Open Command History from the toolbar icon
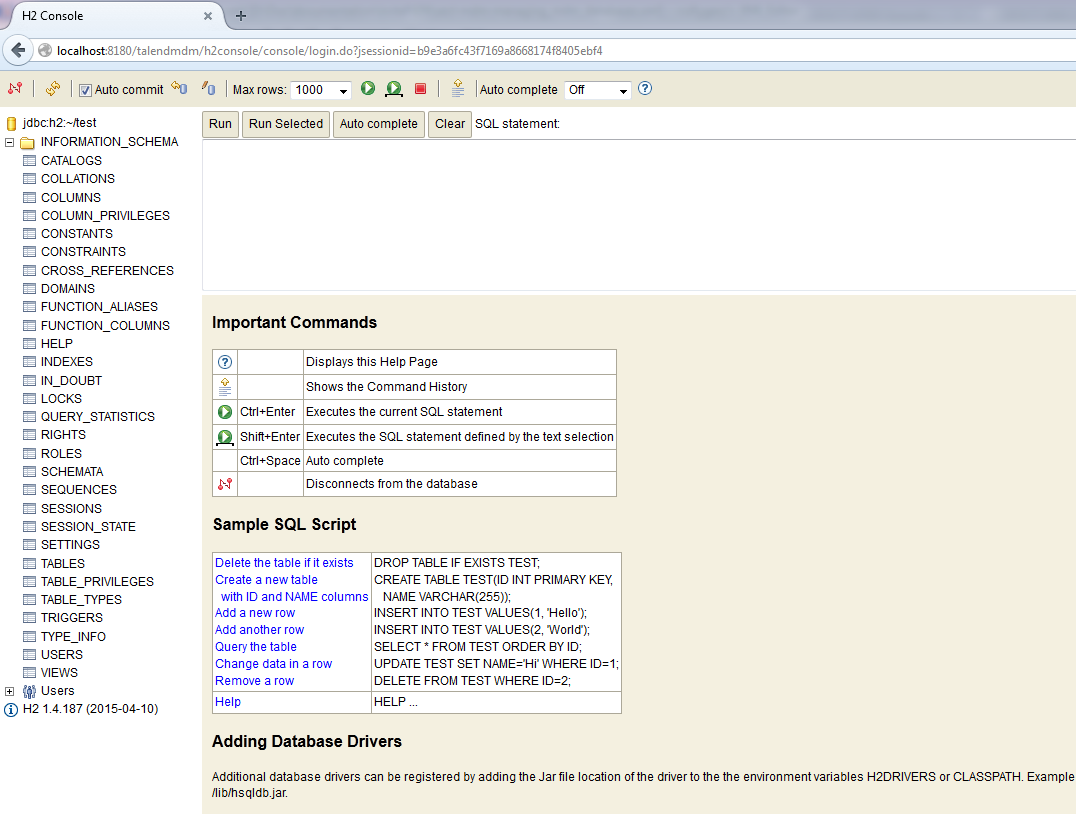 458,89
